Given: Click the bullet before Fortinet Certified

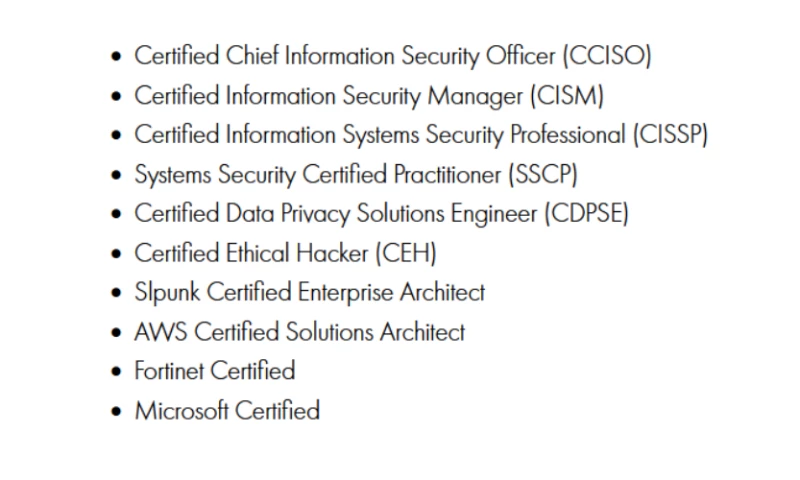Looking at the screenshot, I should tap(117, 372).
